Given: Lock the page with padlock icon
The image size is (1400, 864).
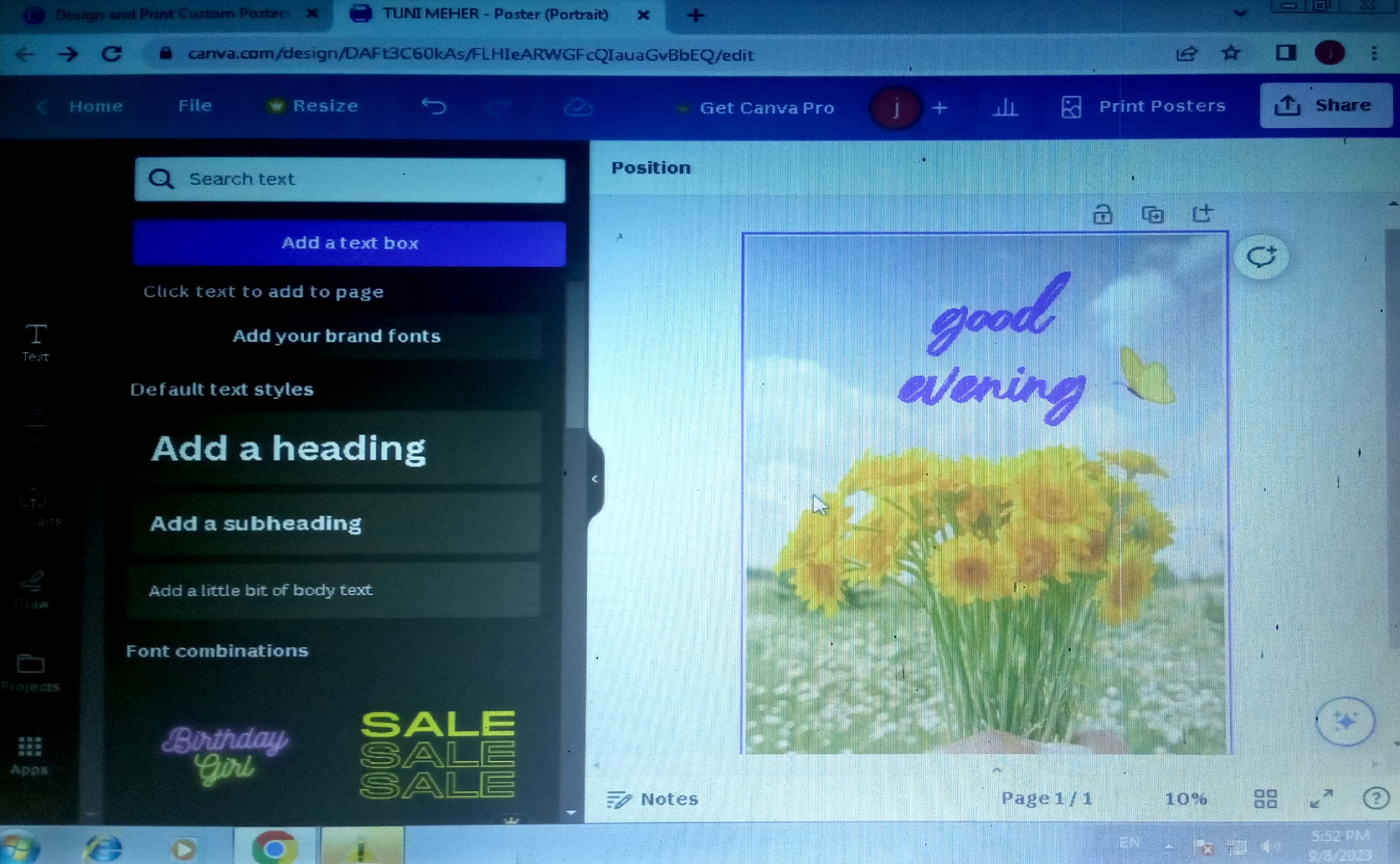Looking at the screenshot, I should [x=1102, y=215].
